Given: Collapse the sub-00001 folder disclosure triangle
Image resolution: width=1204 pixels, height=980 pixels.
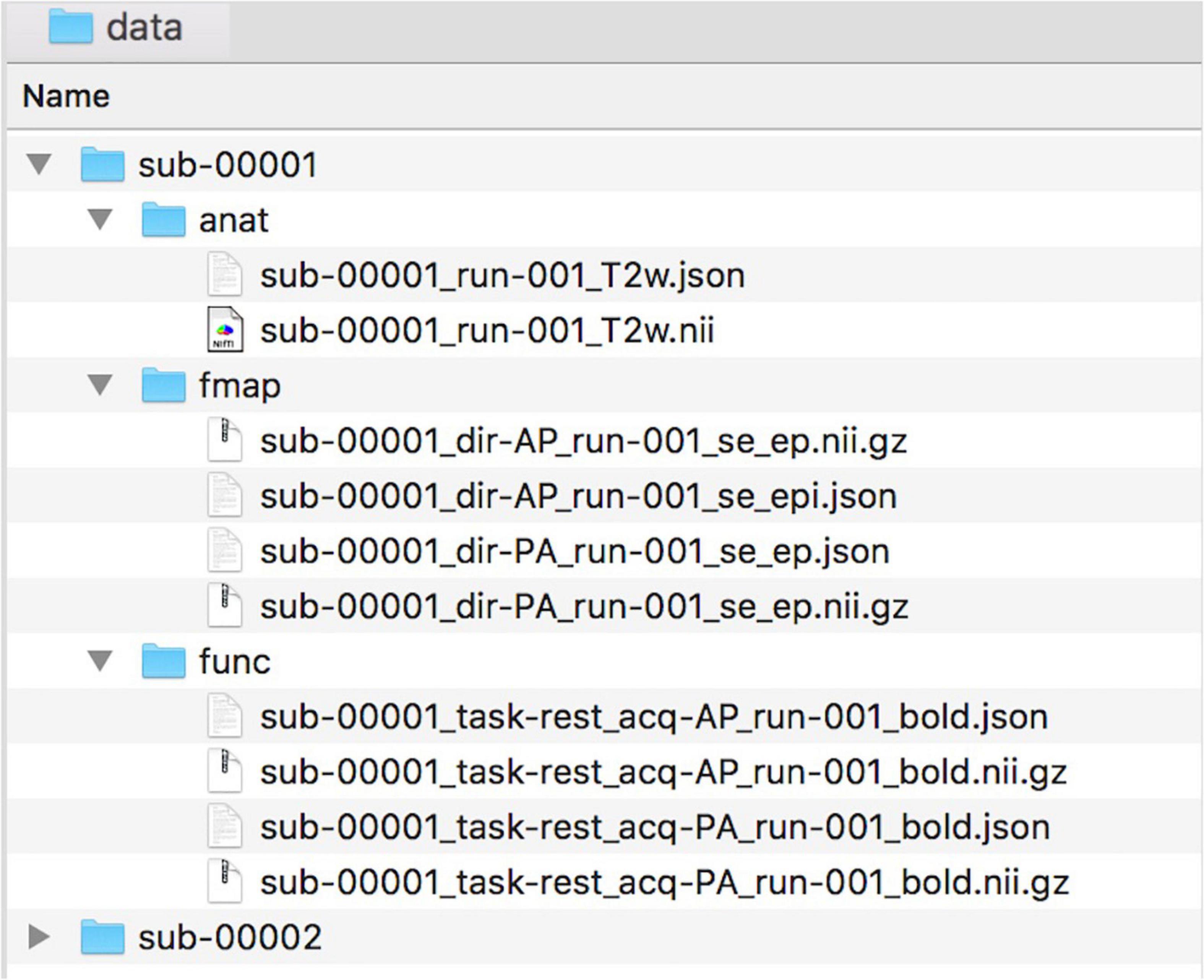Looking at the screenshot, I should point(39,165).
